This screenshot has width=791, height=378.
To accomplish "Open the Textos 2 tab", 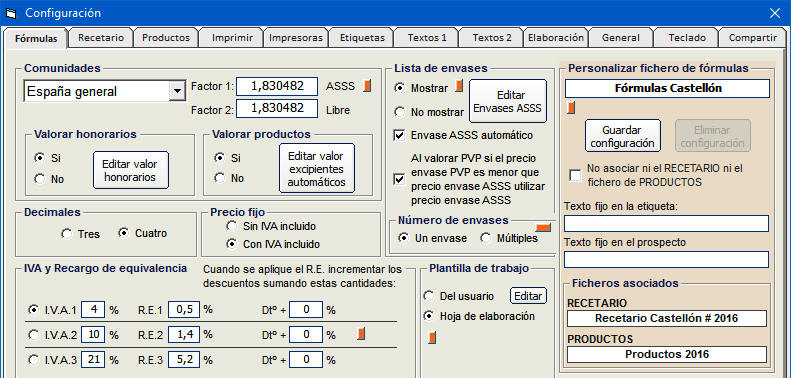I will click(492, 38).
